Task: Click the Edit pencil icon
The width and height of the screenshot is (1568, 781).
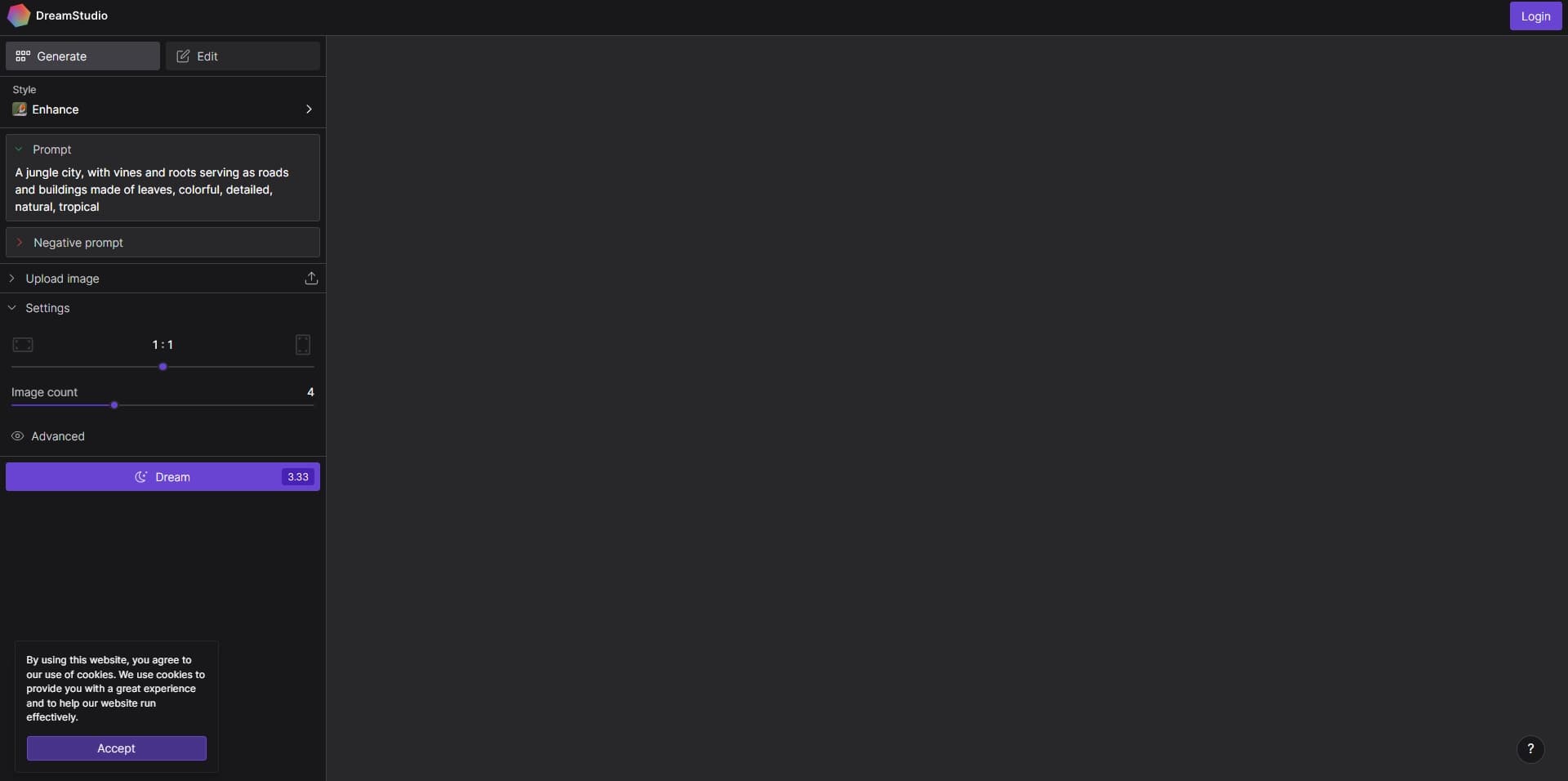Action: 183,56
